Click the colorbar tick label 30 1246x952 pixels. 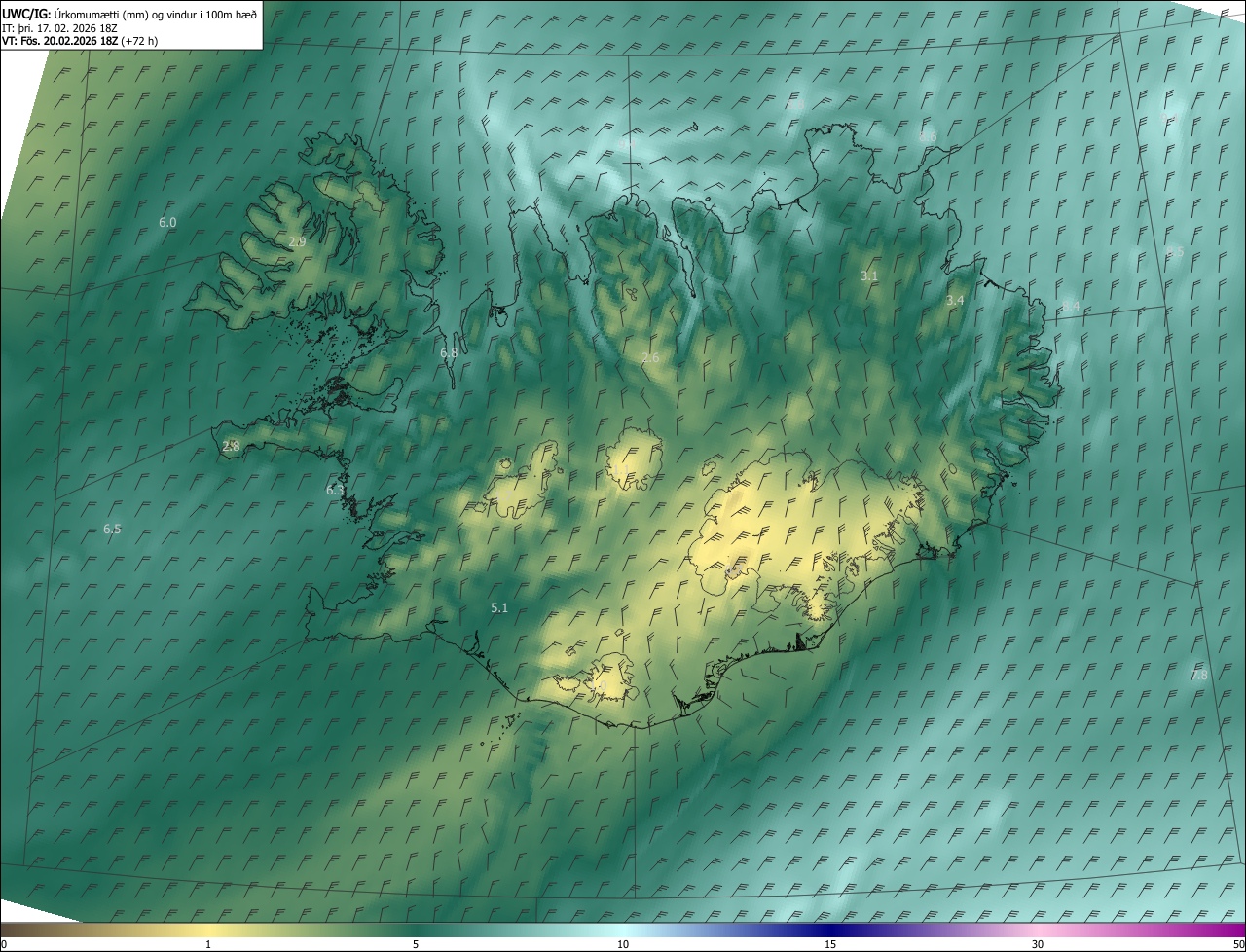click(1038, 944)
